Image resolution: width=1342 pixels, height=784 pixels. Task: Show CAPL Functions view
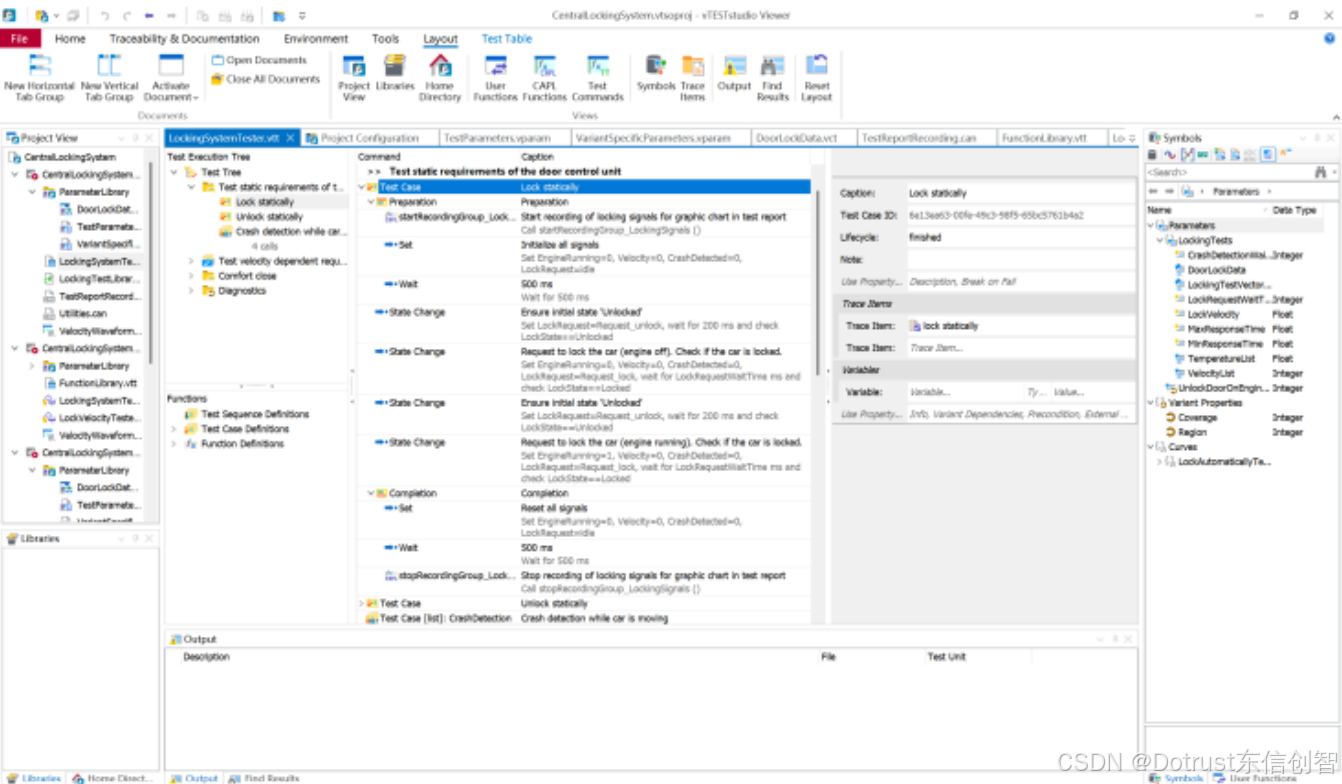pos(545,77)
